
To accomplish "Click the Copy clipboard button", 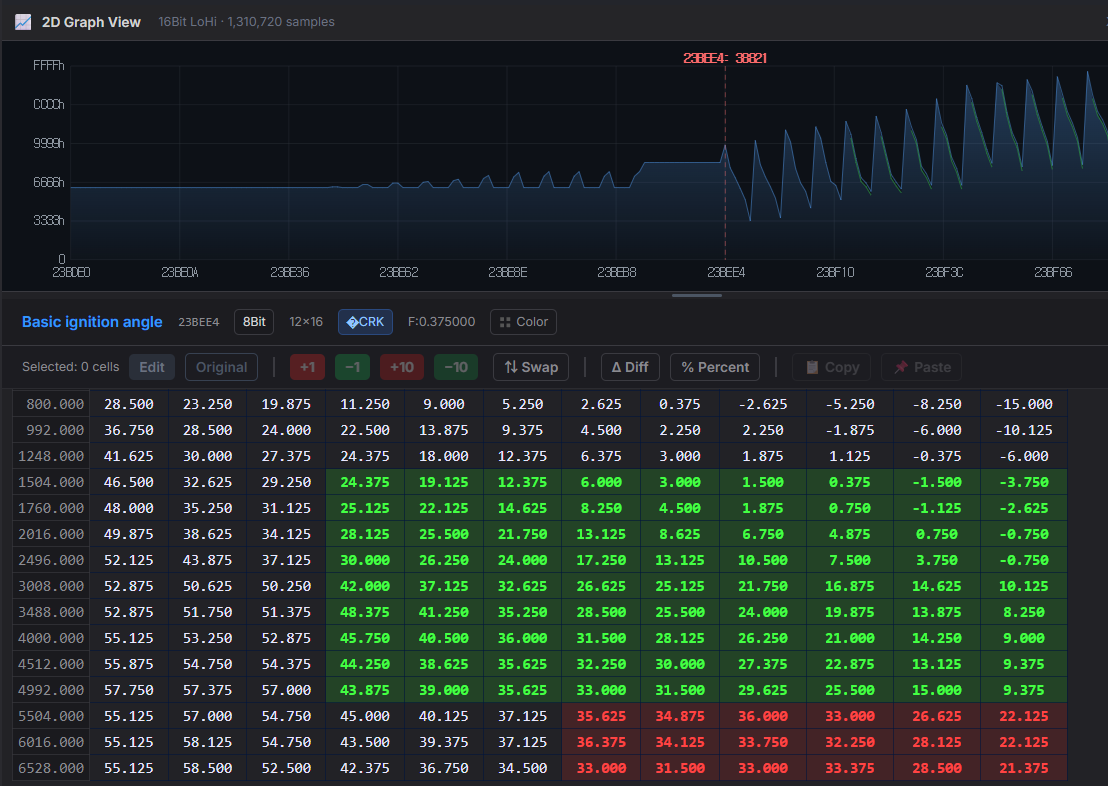I will pyautogui.click(x=832, y=367).
